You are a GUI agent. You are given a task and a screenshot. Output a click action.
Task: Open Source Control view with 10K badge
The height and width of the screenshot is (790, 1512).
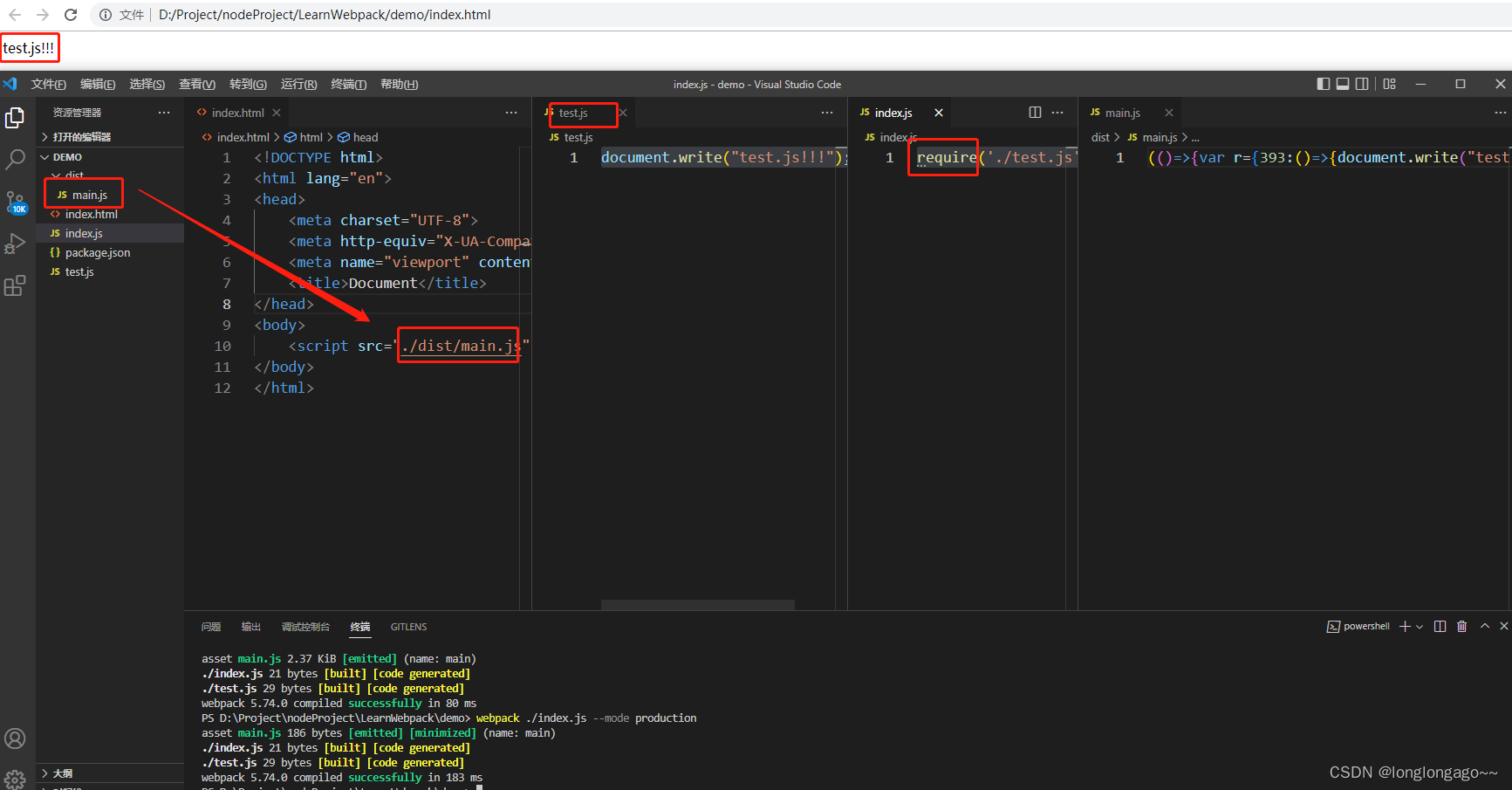15,203
